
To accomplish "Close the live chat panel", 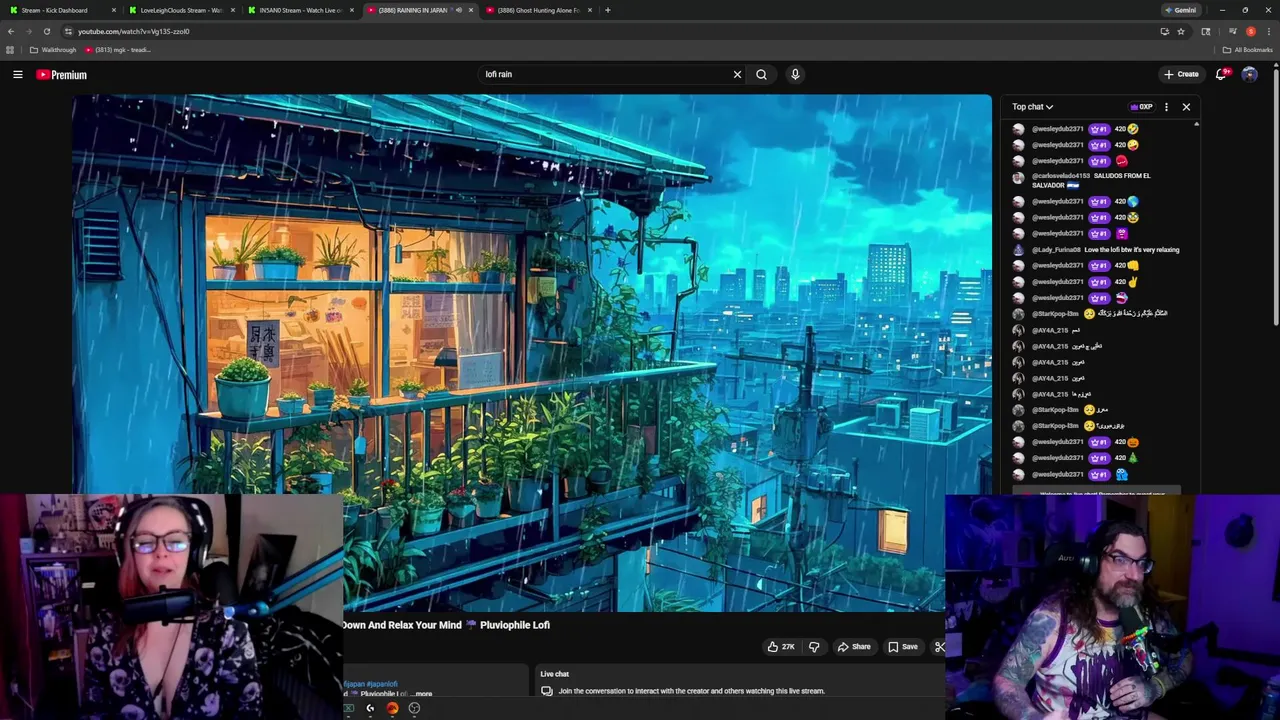I will (1186, 107).
